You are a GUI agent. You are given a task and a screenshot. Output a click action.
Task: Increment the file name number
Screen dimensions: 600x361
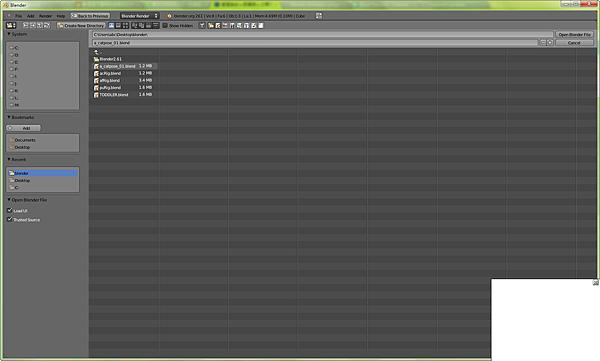click(x=550, y=43)
